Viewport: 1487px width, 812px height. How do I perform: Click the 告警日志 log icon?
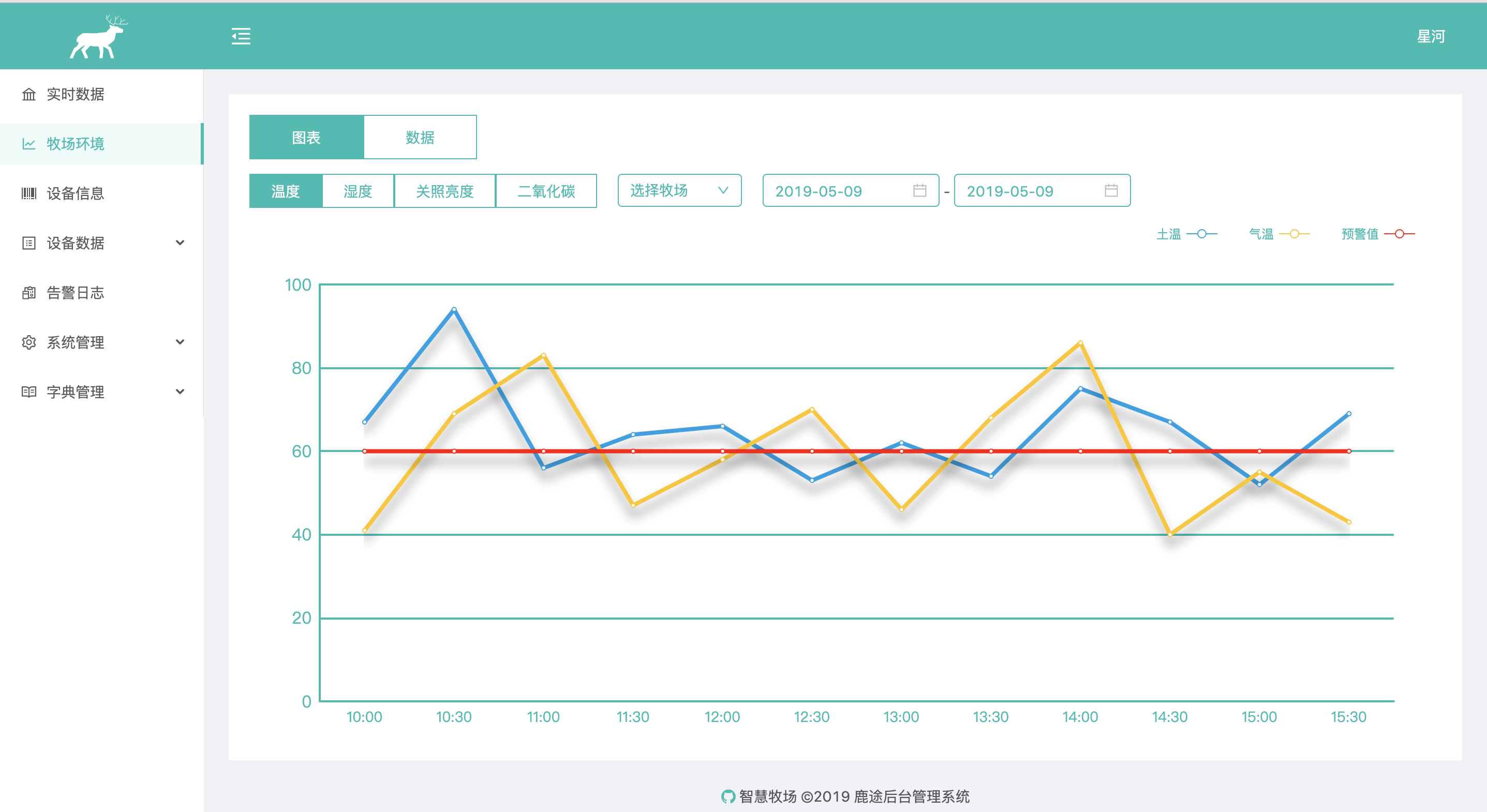29,293
